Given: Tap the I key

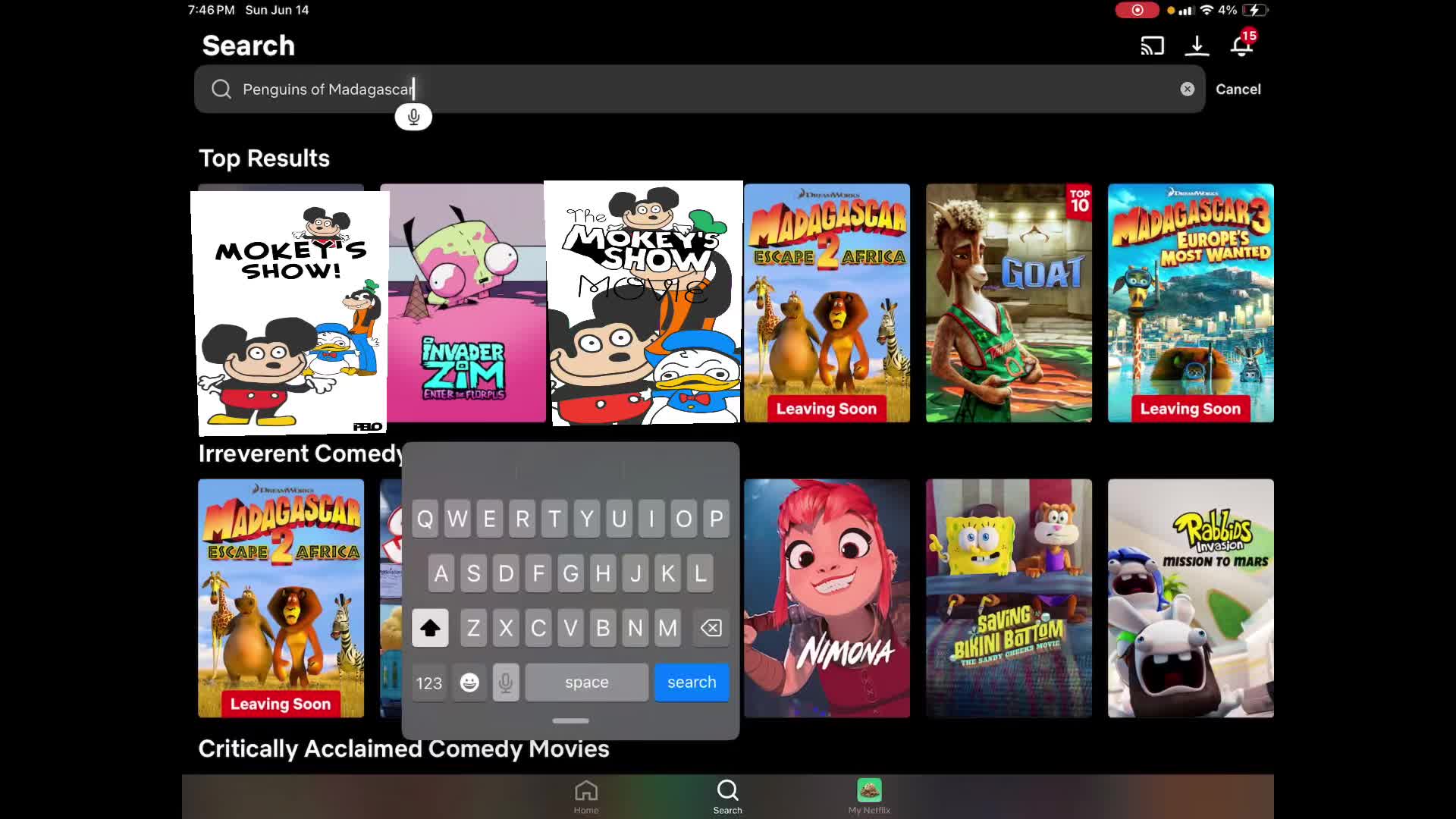Looking at the screenshot, I should pos(651,519).
